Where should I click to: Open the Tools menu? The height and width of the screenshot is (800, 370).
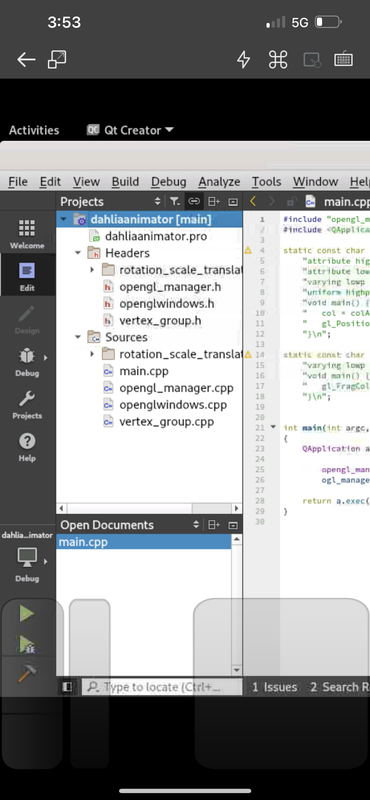point(266,182)
